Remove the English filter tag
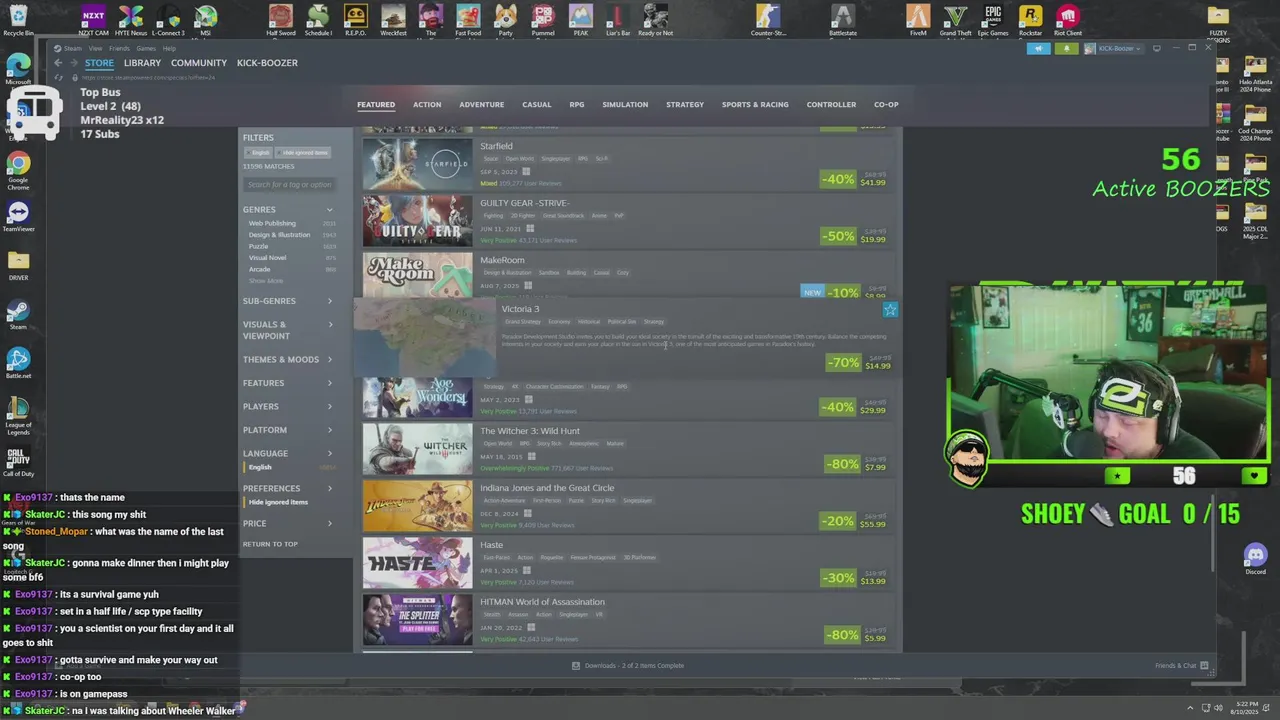Screen dimensions: 1280x720 (x=260, y=152)
